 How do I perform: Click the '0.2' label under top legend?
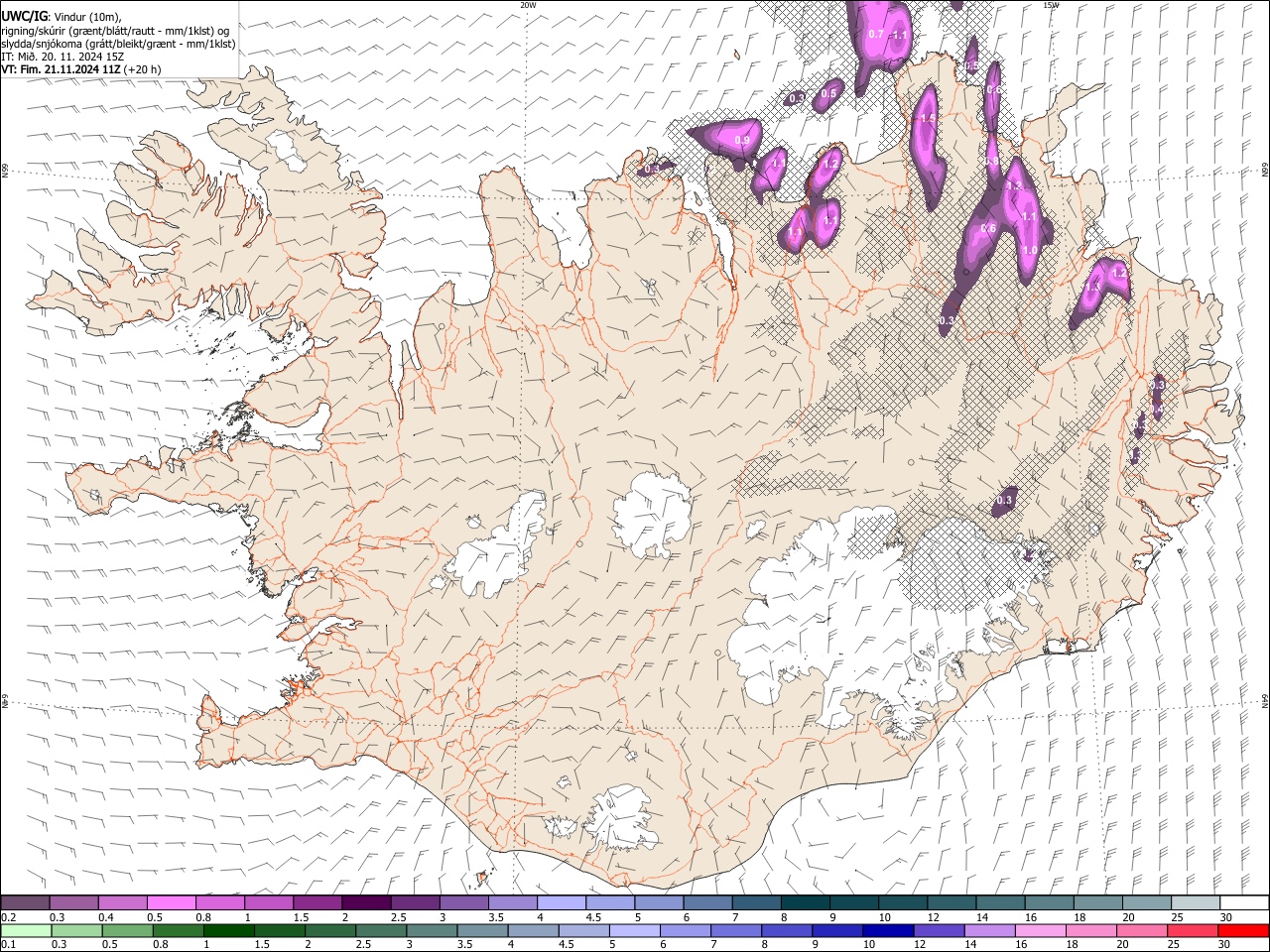click(x=9, y=917)
